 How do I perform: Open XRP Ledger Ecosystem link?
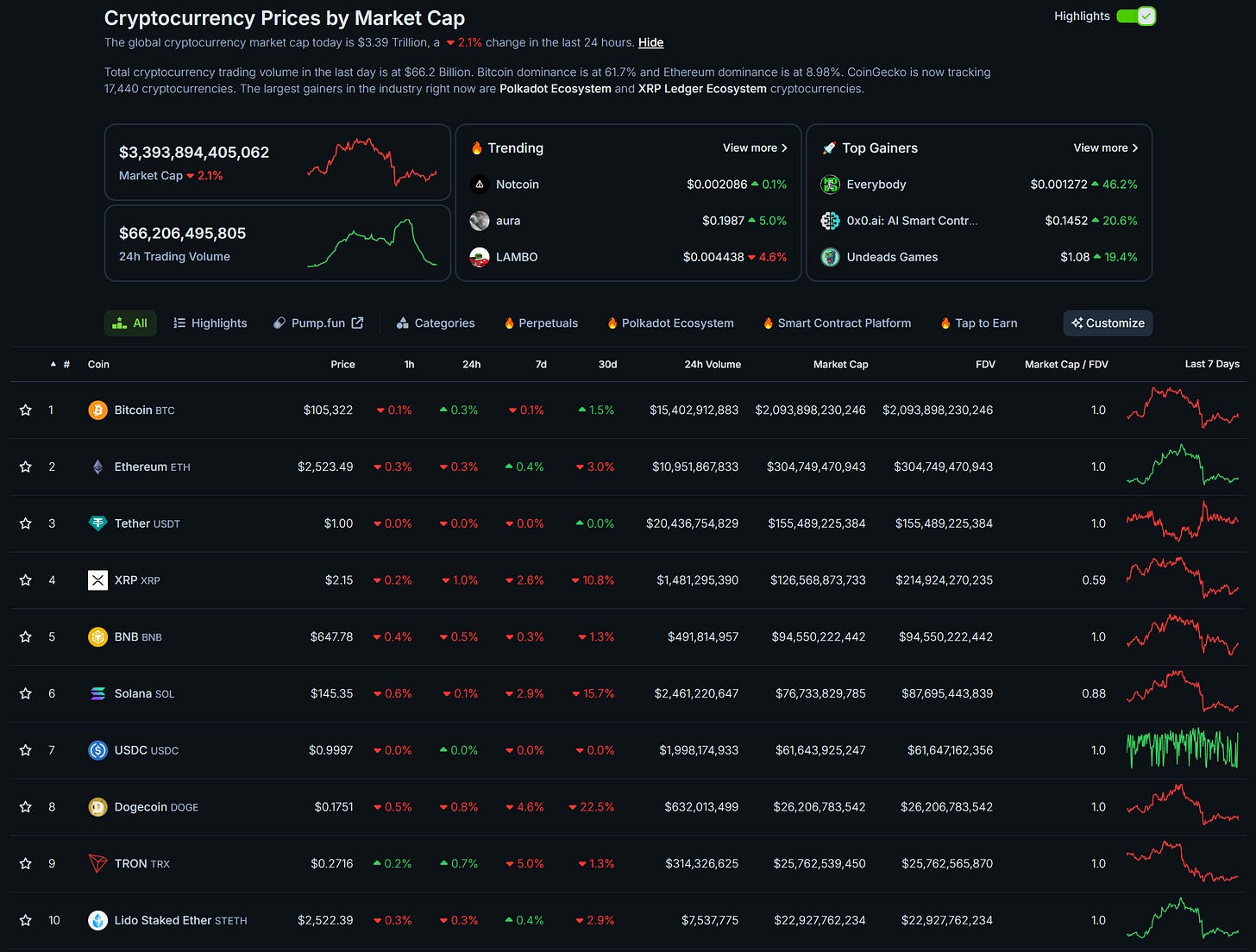[x=702, y=89]
